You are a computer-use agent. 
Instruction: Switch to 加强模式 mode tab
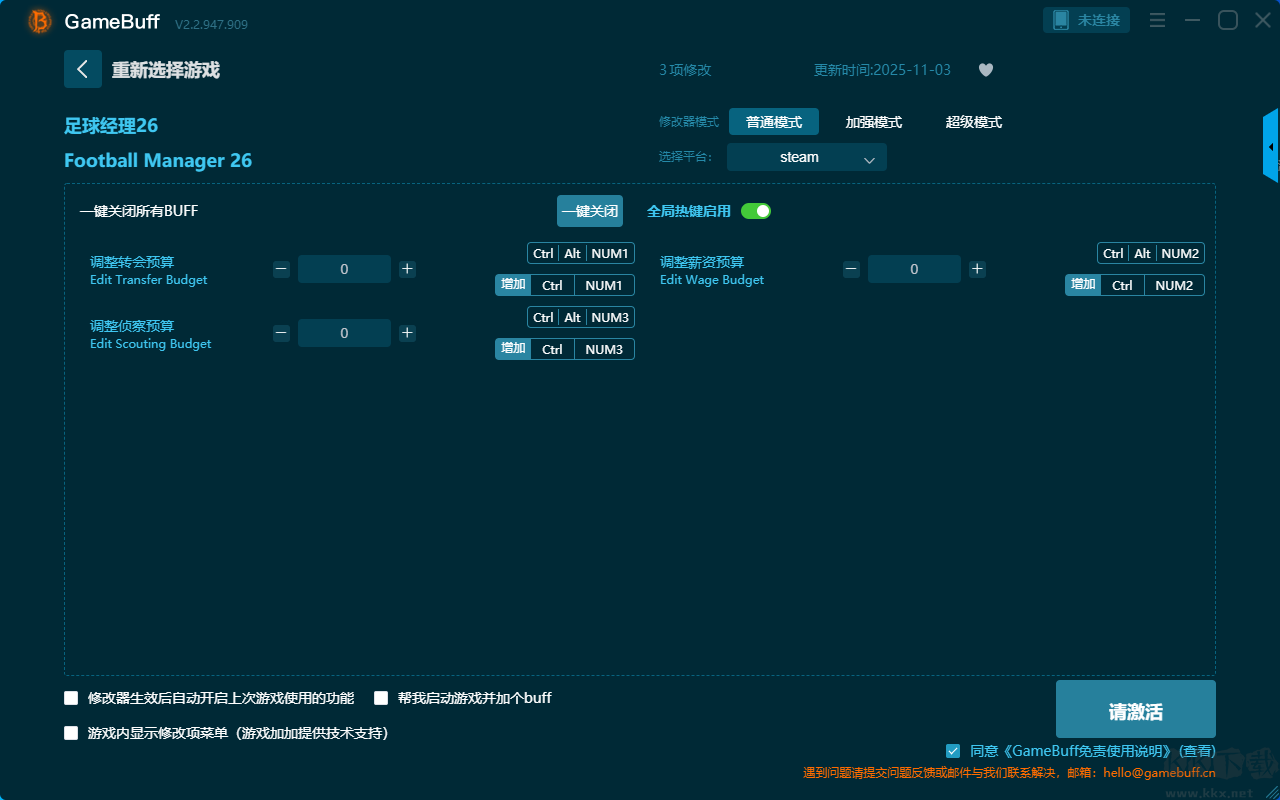coord(873,122)
